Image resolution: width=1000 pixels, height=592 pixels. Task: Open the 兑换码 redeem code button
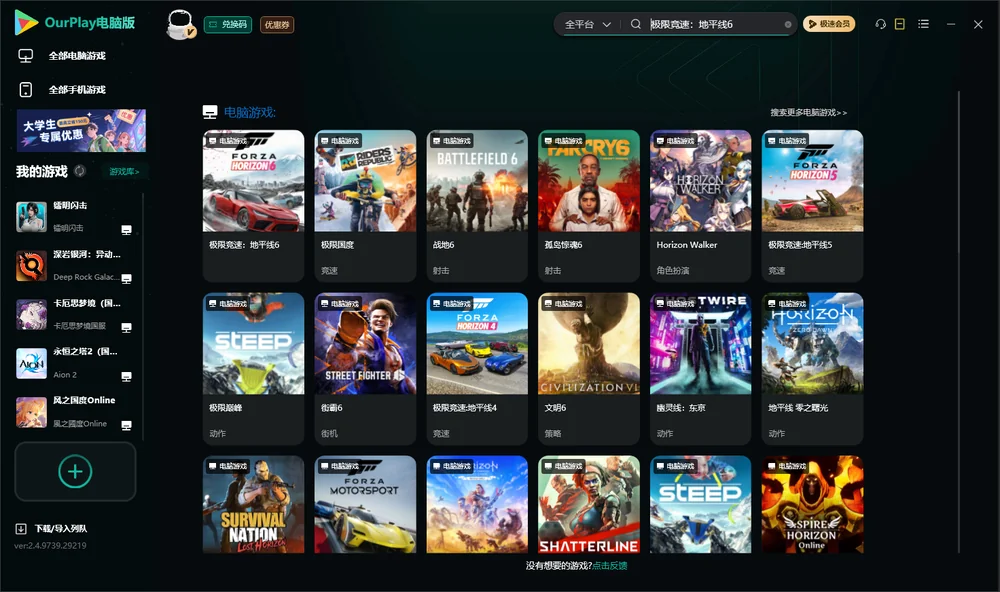point(228,24)
